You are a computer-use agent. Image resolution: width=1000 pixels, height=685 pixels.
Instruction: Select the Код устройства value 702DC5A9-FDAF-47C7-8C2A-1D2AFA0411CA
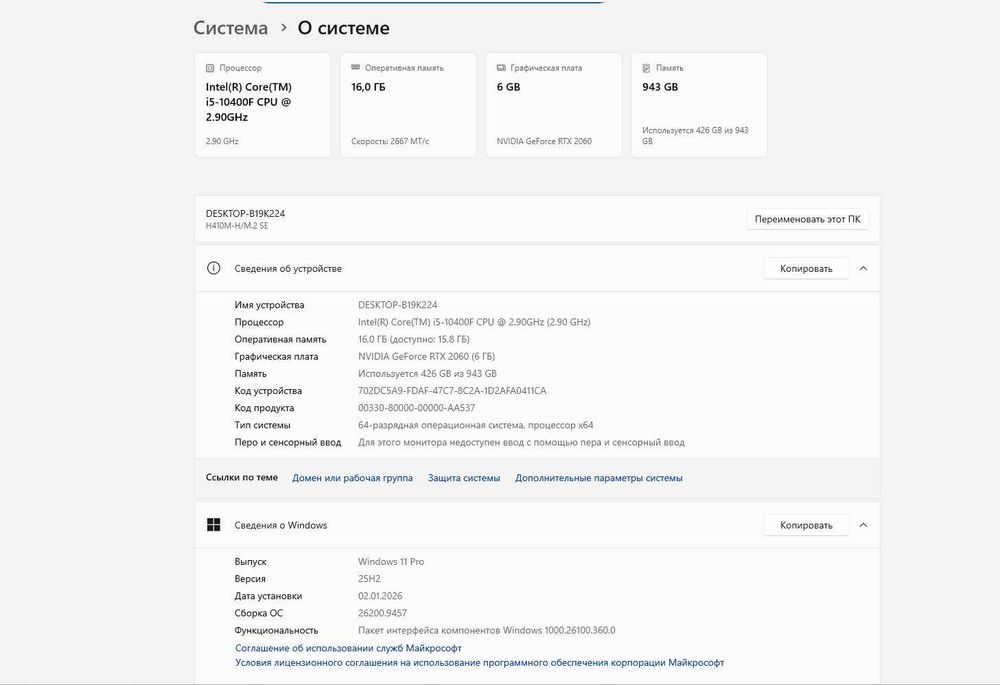point(452,390)
